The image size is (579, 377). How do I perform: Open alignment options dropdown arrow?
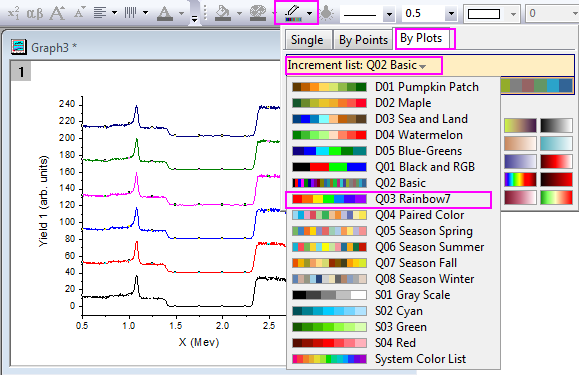(x=114, y=13)
